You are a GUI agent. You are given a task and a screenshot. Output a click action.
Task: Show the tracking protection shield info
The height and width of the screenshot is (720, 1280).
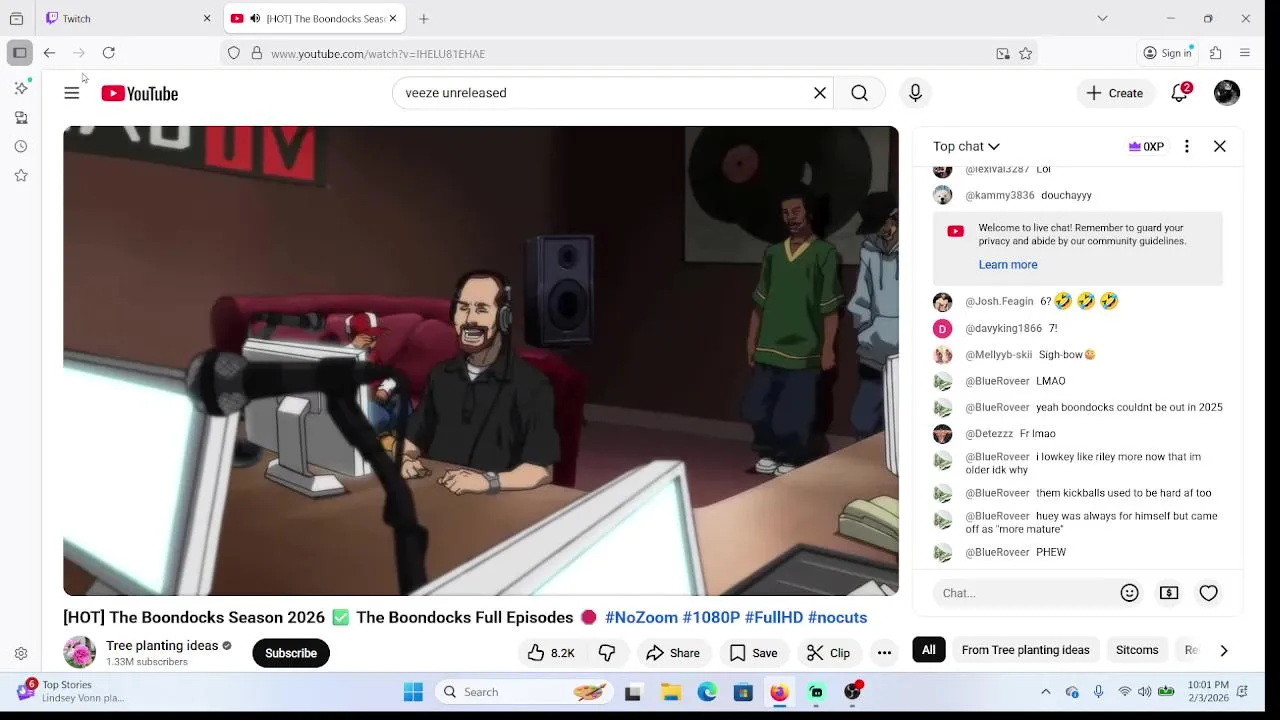(x=234, y=53)
